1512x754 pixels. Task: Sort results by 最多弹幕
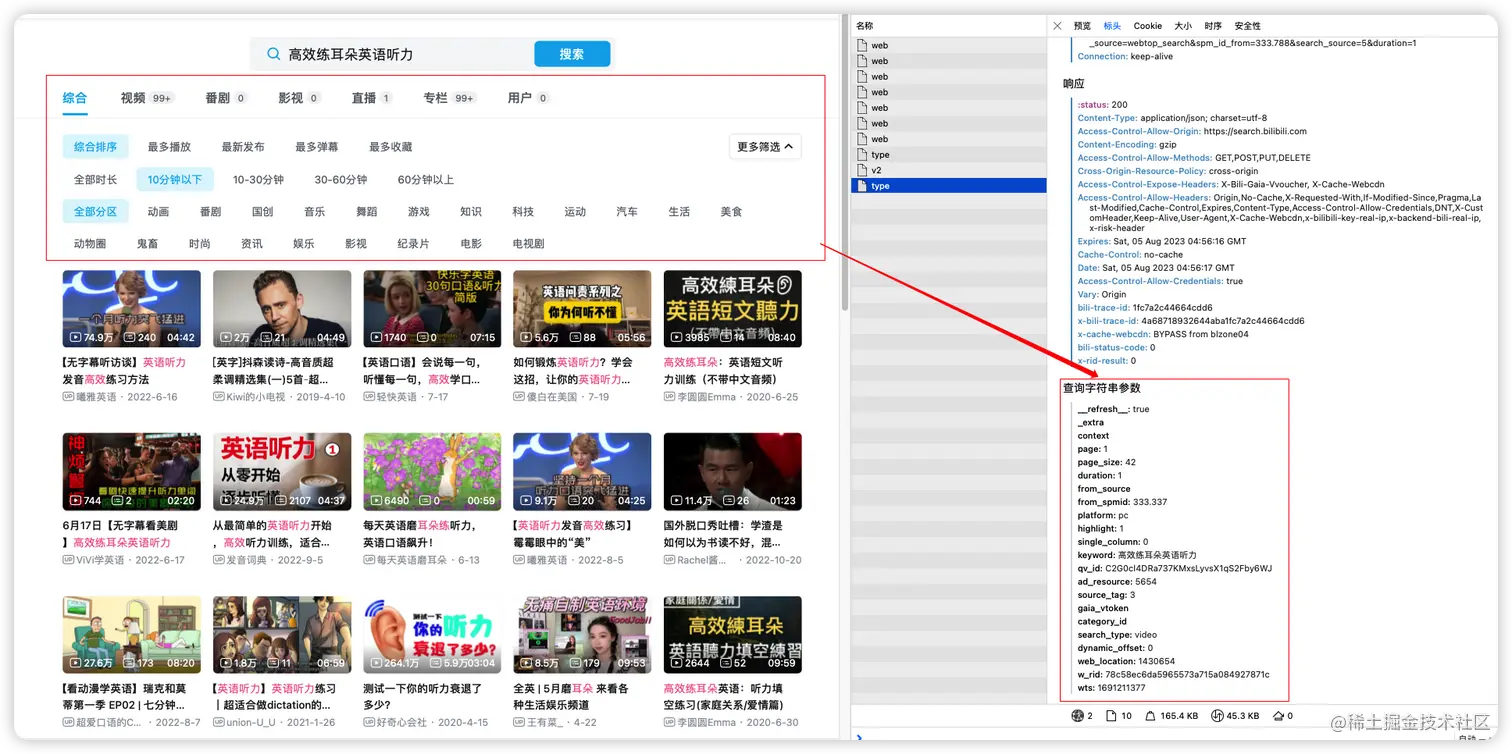[x=317, y=147]
